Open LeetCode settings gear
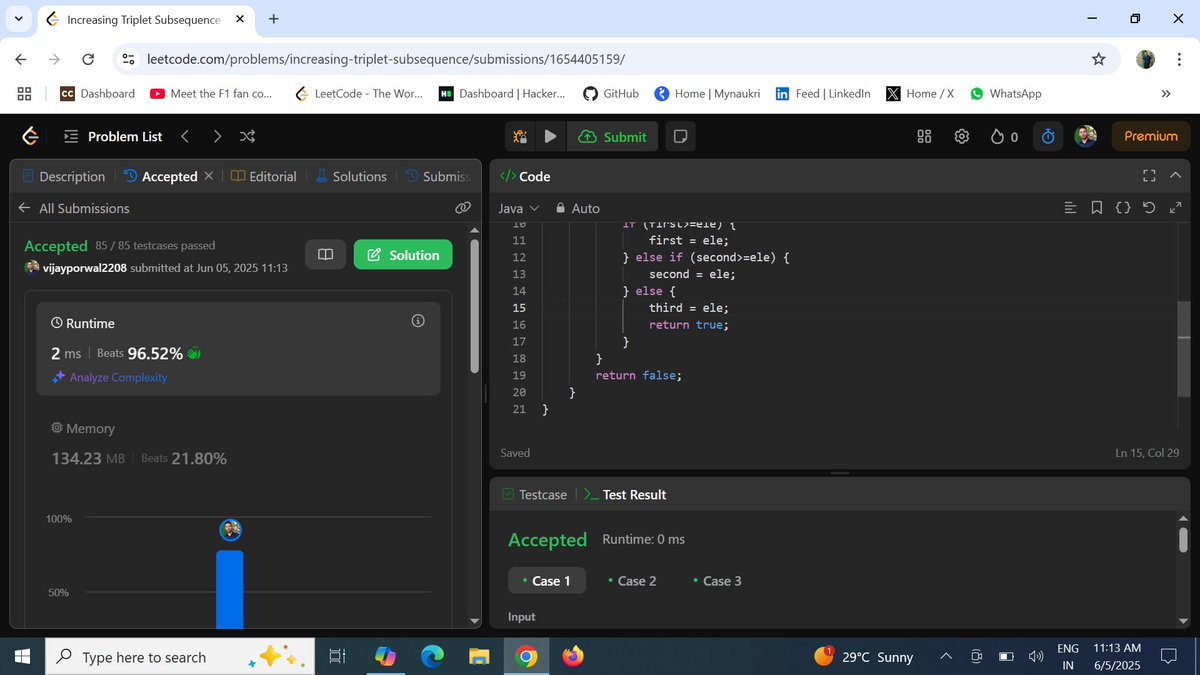 961,136
